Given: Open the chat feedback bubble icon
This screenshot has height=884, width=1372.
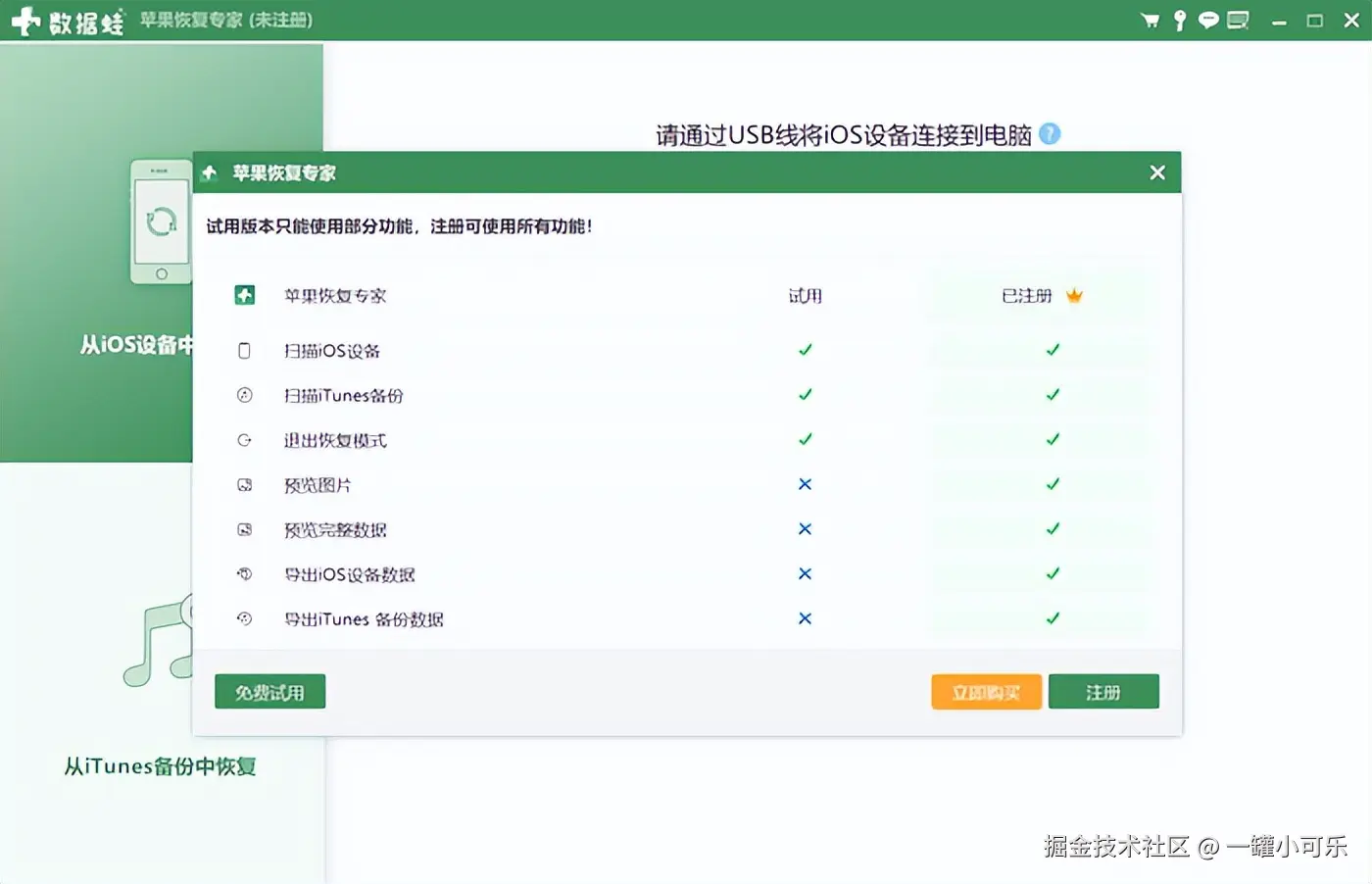Looking at the screenshot, I should [1208, 20].
